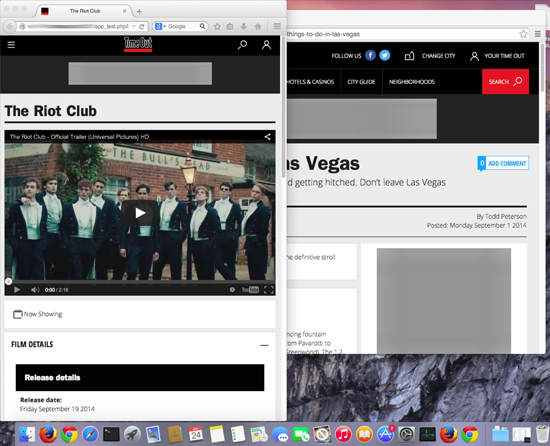
Task: Click the video progress bar scrubber
Action: click(8, 281)
